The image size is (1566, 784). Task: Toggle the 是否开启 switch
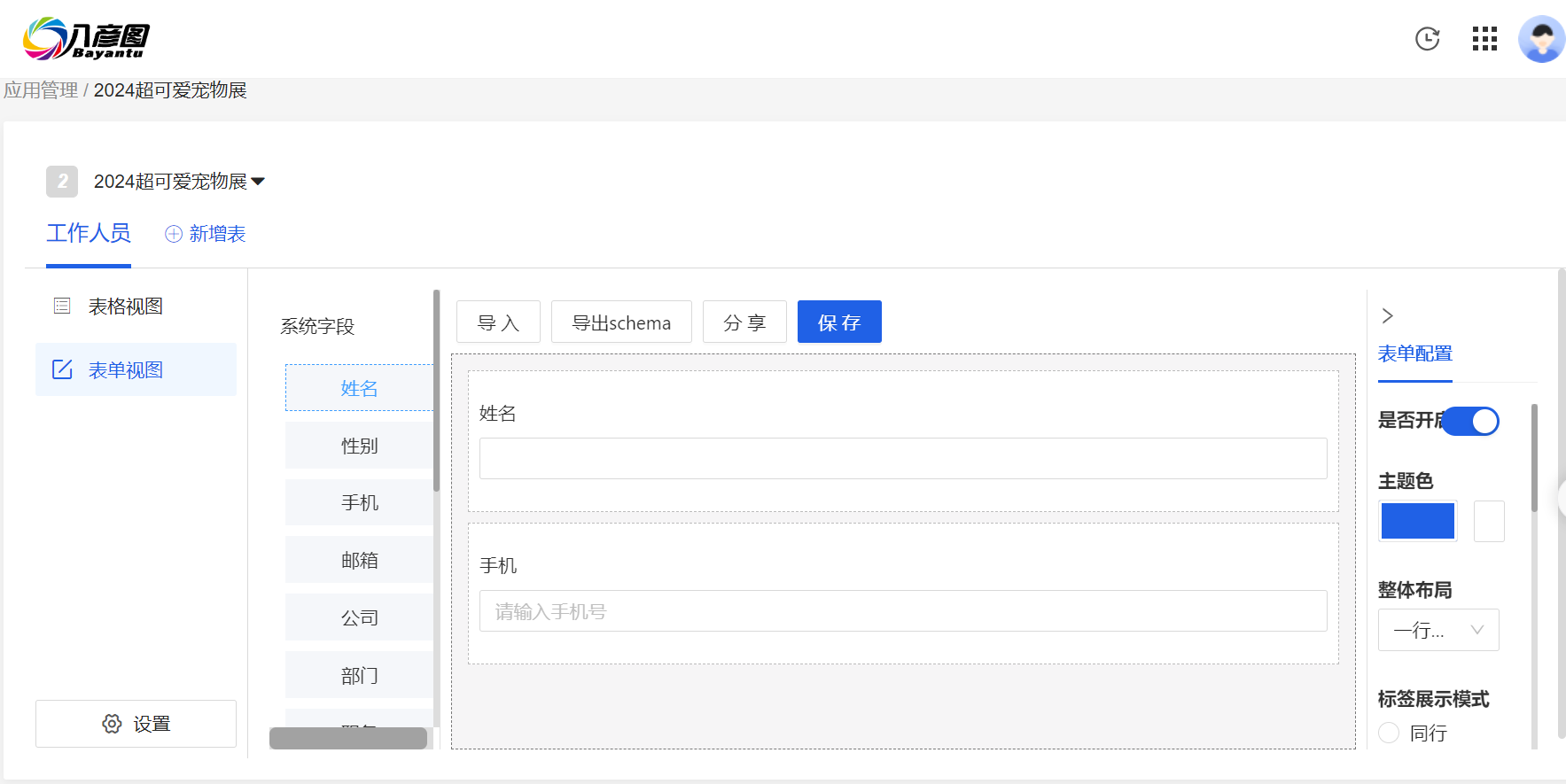[1471, 421]
